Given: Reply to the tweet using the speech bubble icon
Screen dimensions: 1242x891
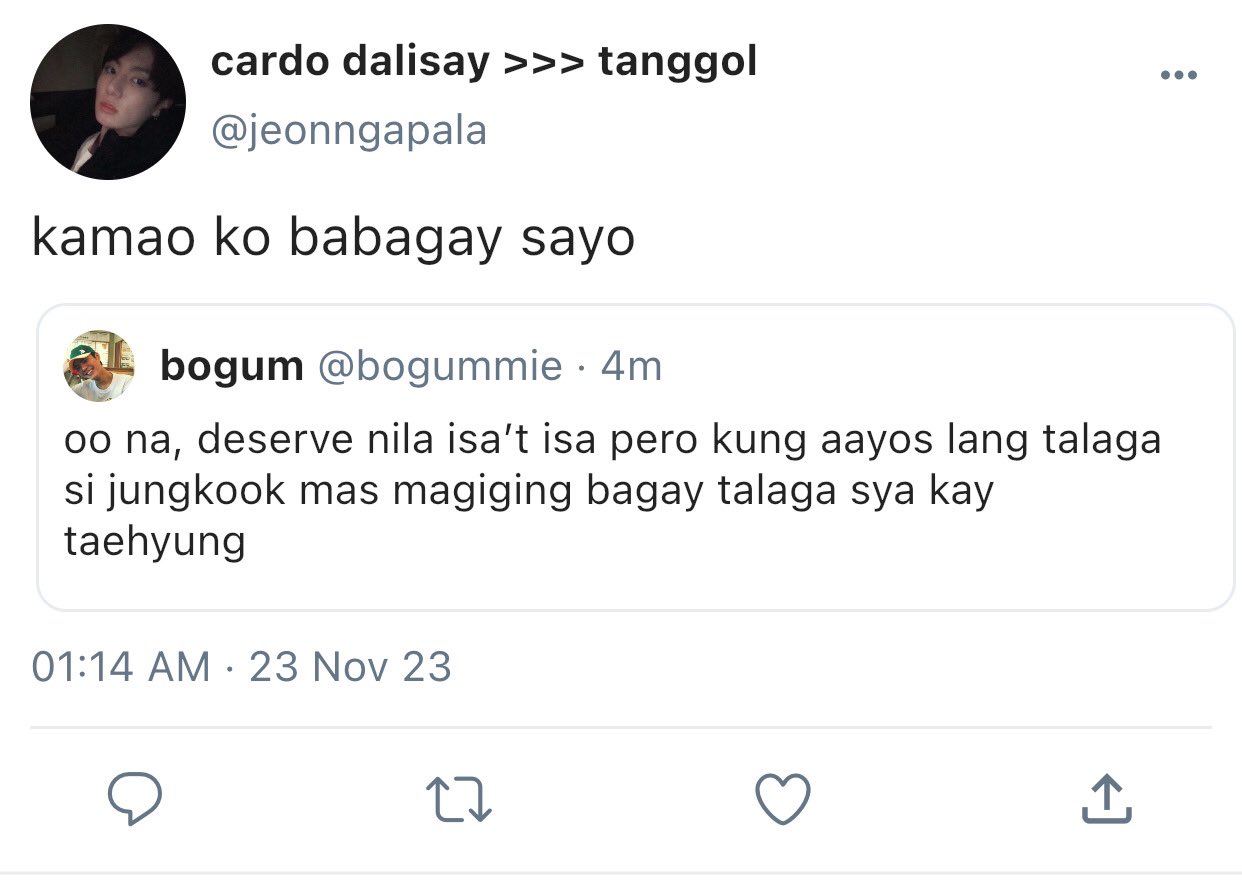Looking at the screenshot, I should pyautogui.click(x=135, y=798).
